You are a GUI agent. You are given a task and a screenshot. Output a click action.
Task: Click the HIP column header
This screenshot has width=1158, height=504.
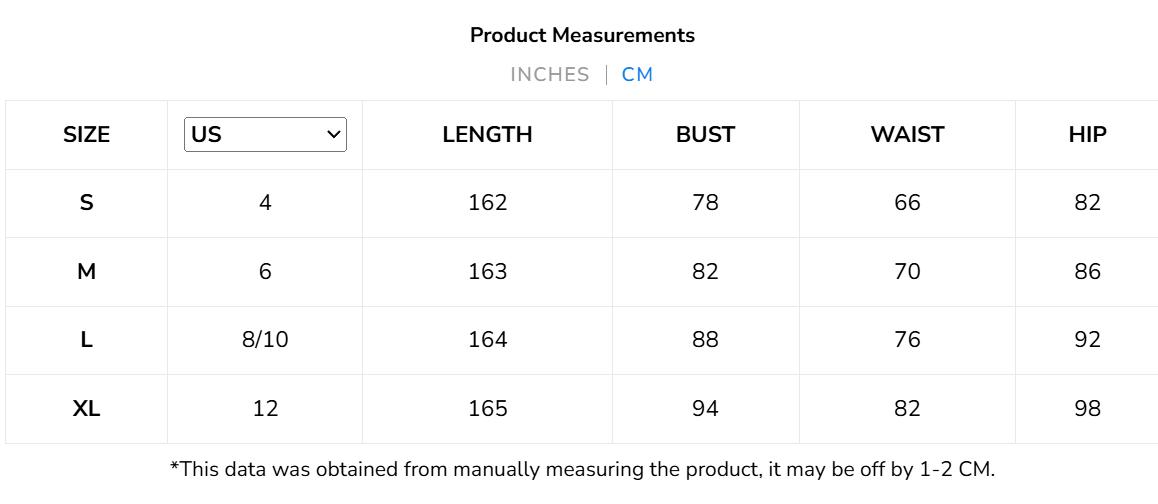pyautogui.click(x=1087, y=135)
